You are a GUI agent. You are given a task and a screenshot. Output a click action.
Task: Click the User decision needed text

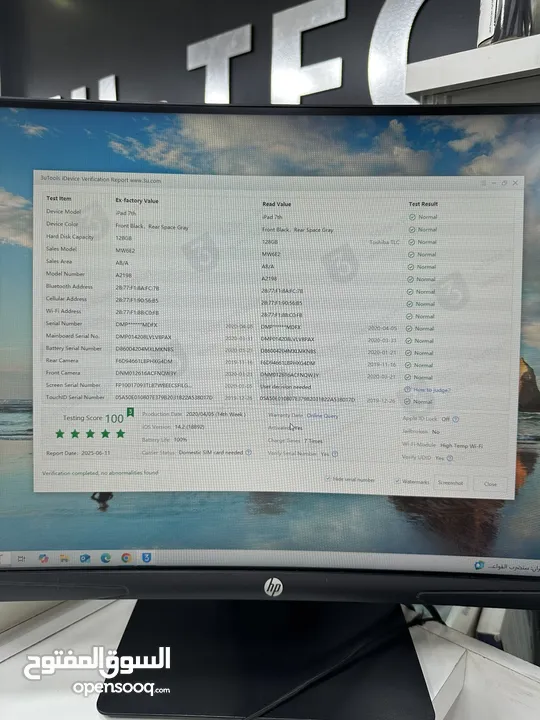[x=286, y=387]
